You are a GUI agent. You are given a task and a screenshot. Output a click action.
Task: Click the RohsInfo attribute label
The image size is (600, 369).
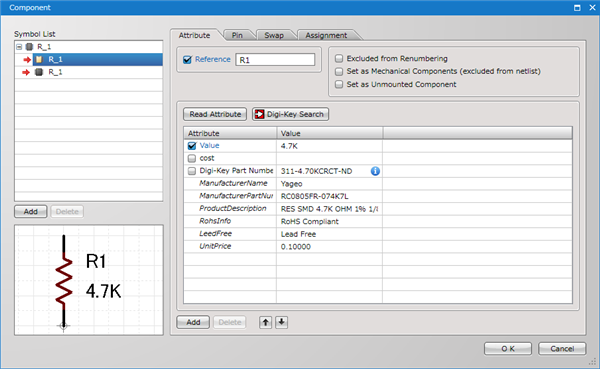click(215, 221)
